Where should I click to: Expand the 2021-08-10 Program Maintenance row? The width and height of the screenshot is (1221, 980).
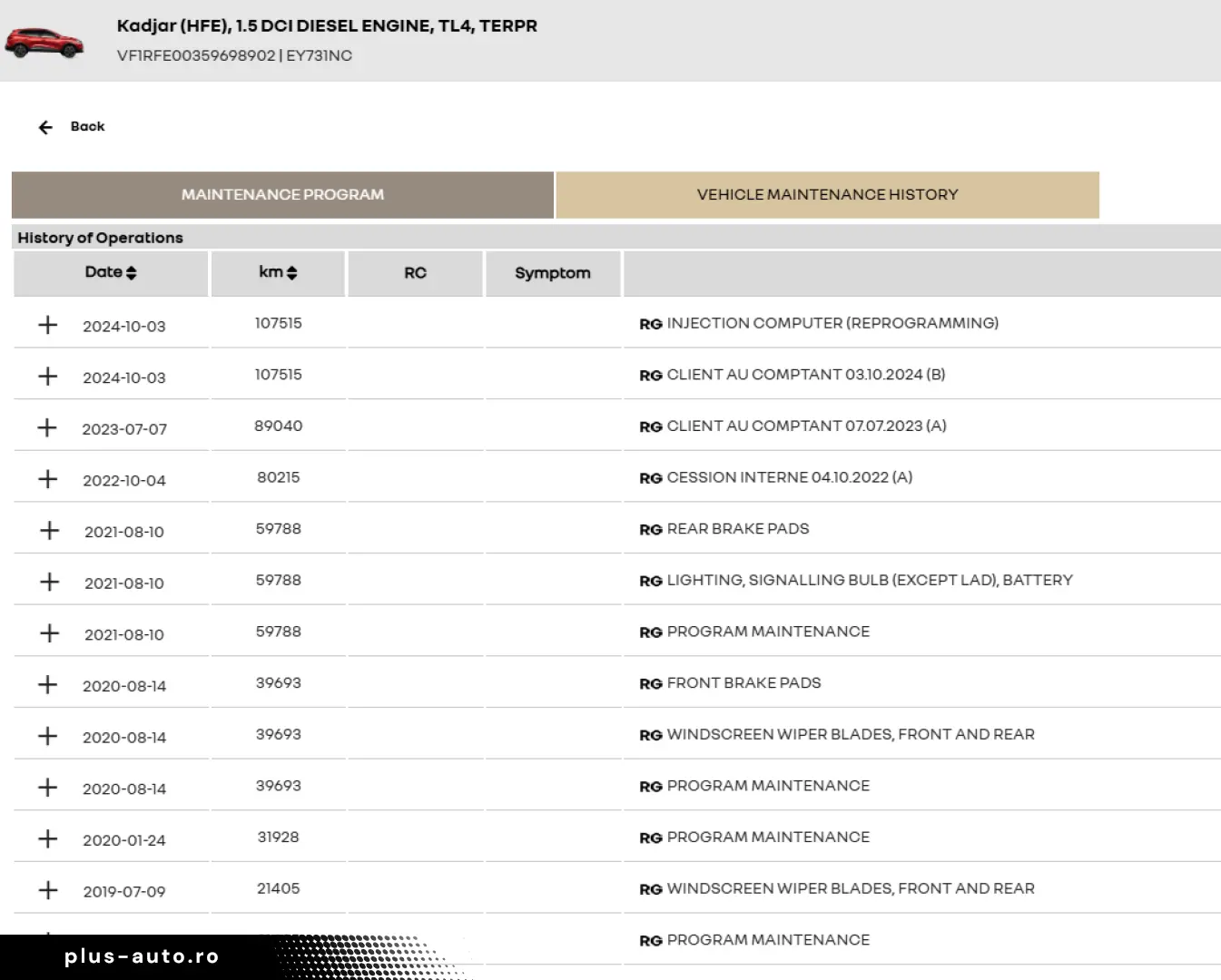pyautogui.click(x=49, y=633)
